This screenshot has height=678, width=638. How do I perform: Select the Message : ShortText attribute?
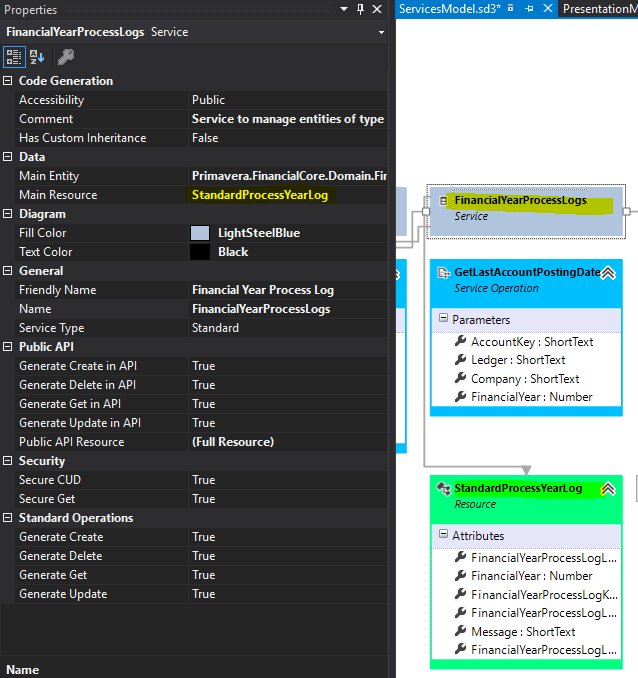(523, 632)
